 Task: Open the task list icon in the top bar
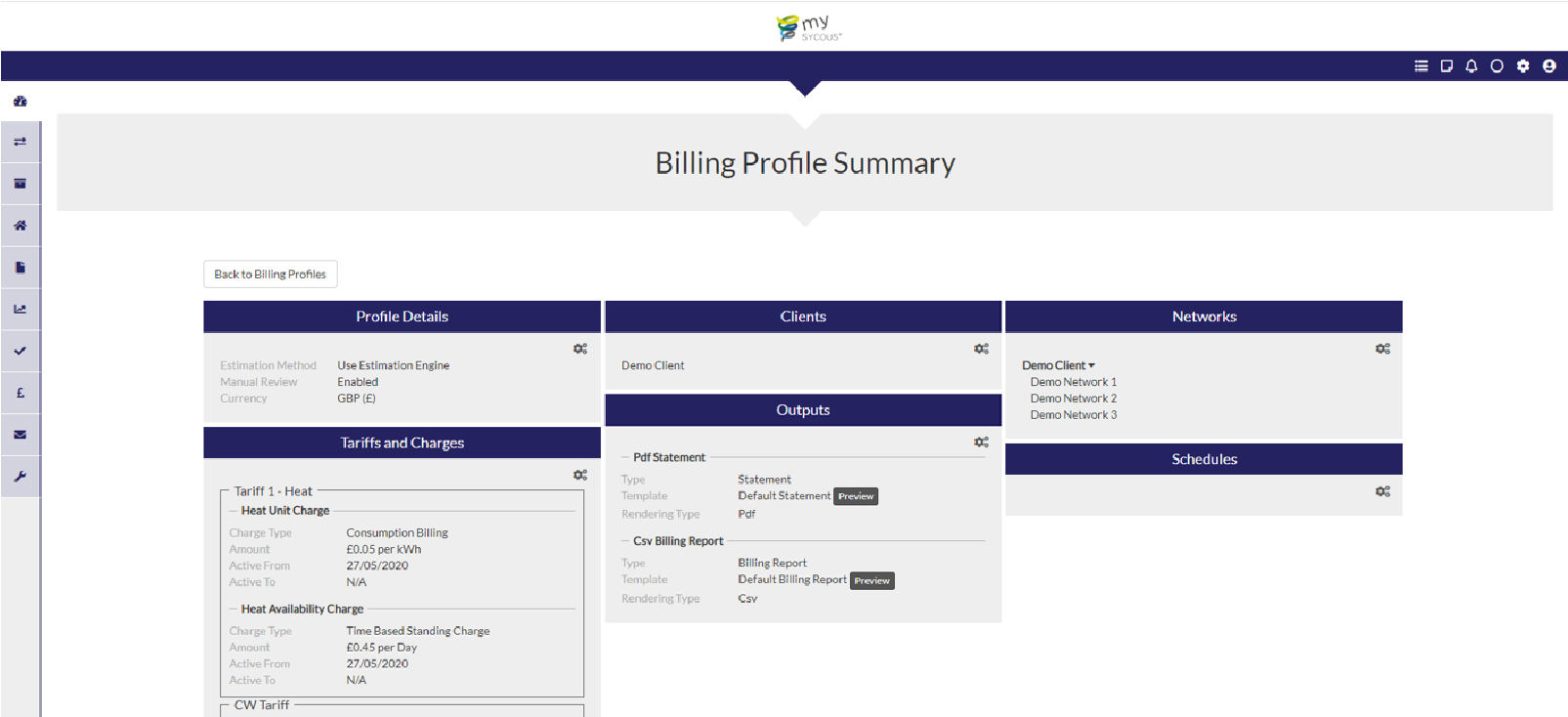pyautogui.click(x=1420, y=66)
